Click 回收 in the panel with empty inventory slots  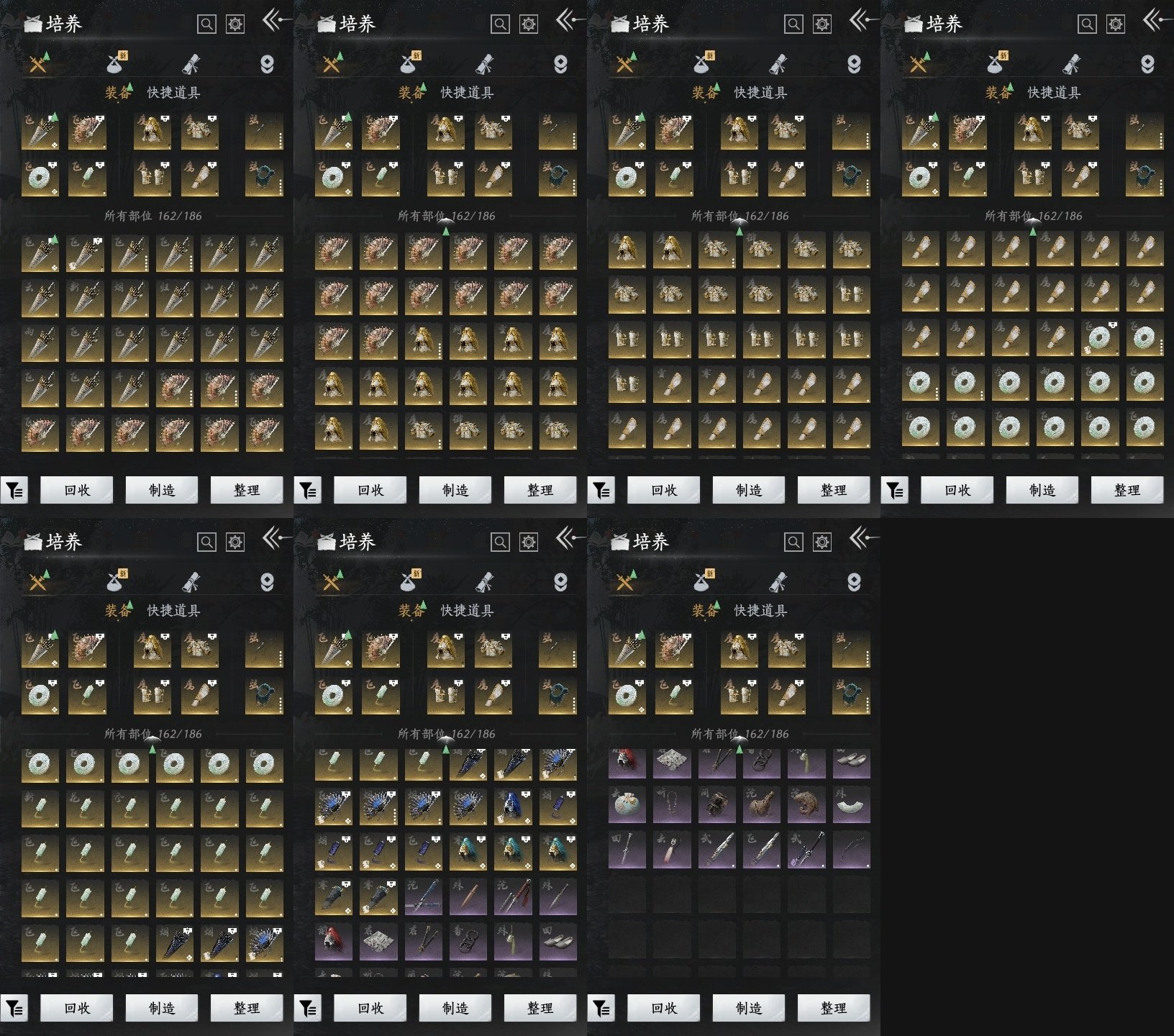664,1009
